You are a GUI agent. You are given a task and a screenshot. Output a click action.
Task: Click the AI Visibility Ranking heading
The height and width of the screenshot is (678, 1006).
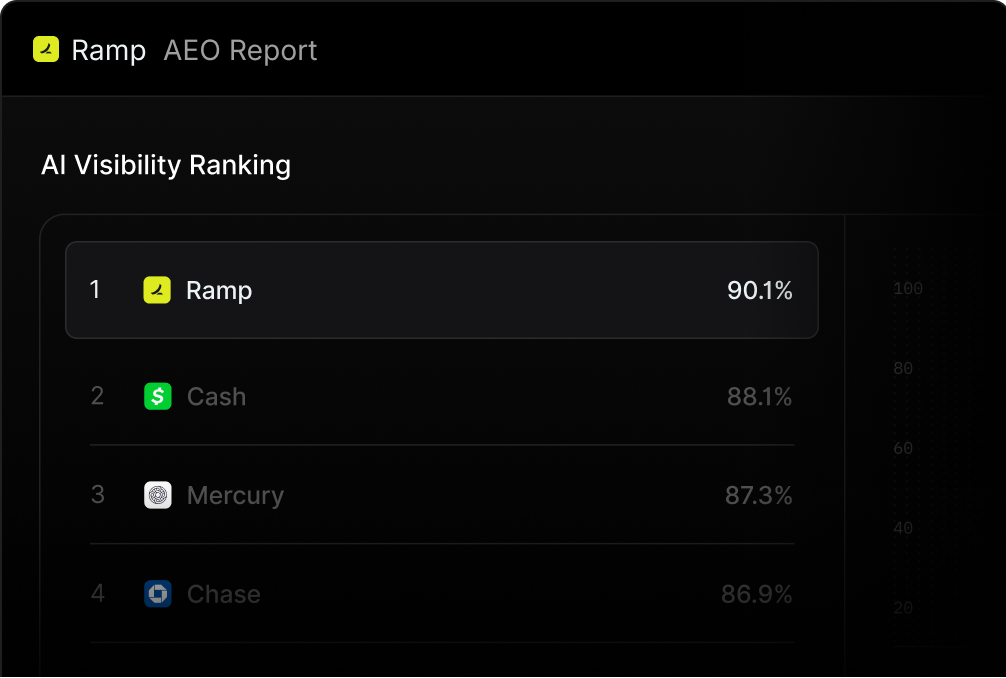[165, 165]
